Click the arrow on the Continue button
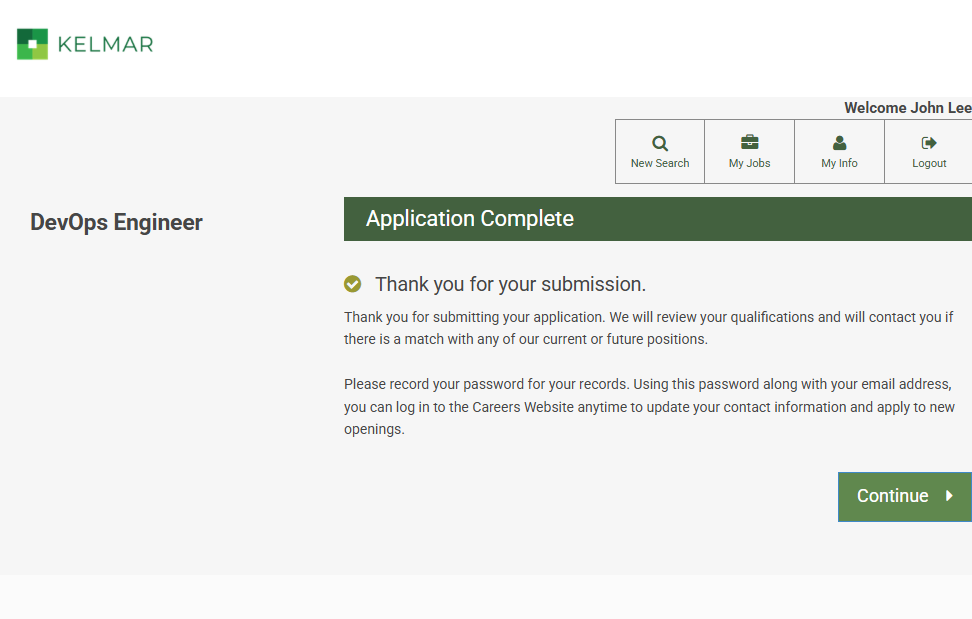Viewport: 972px width, 619px height. [949, 496]
